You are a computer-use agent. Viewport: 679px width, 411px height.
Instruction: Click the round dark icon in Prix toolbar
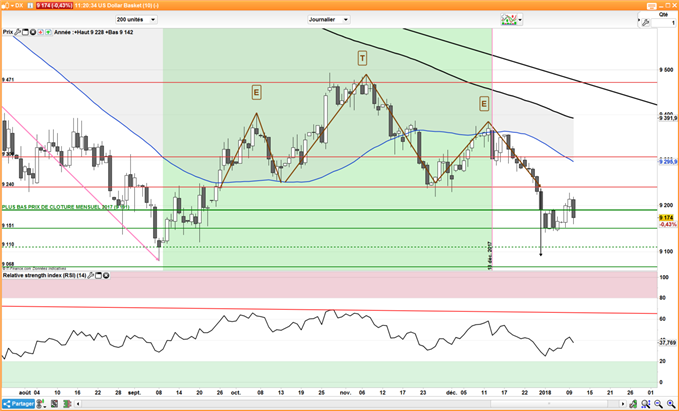click(33, 32)
